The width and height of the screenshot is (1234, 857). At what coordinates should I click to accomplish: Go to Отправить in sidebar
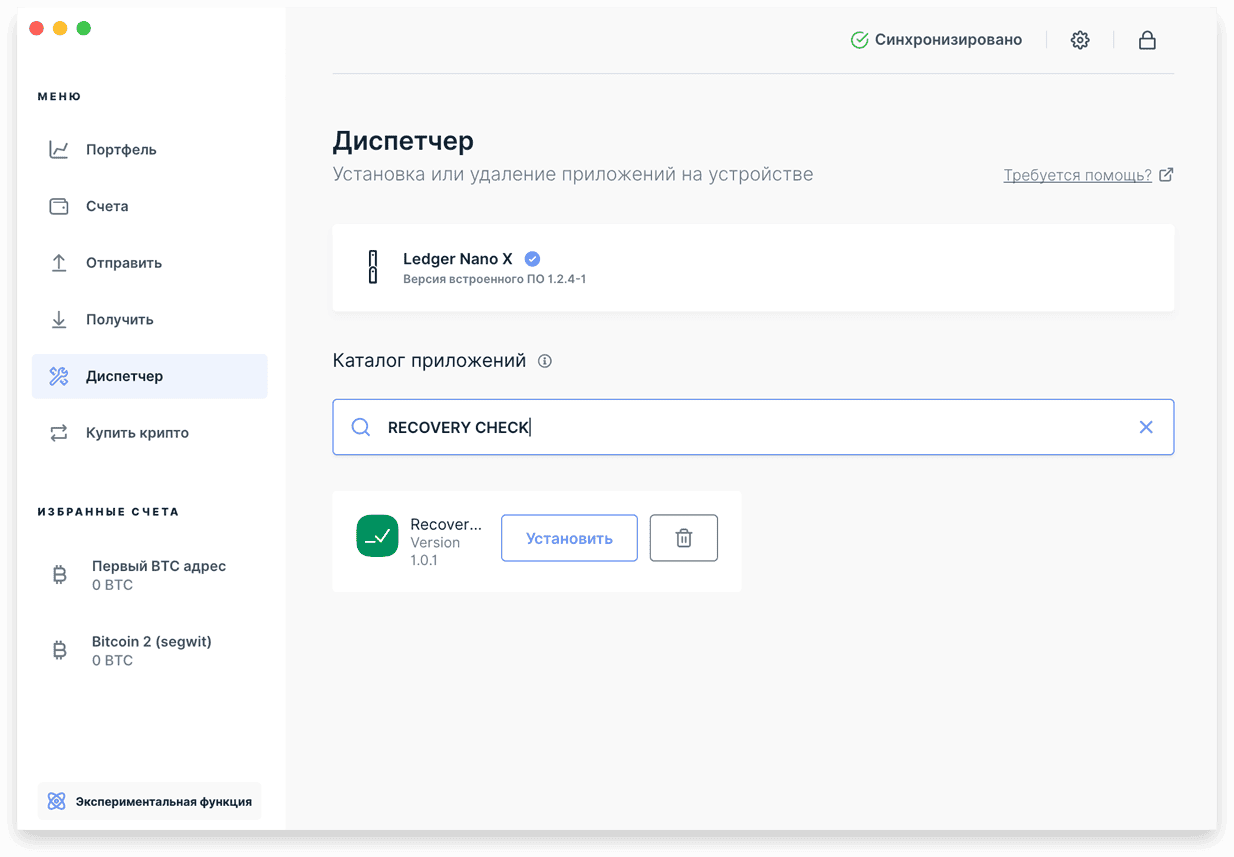pyautogui.click(x=149, y=263)
